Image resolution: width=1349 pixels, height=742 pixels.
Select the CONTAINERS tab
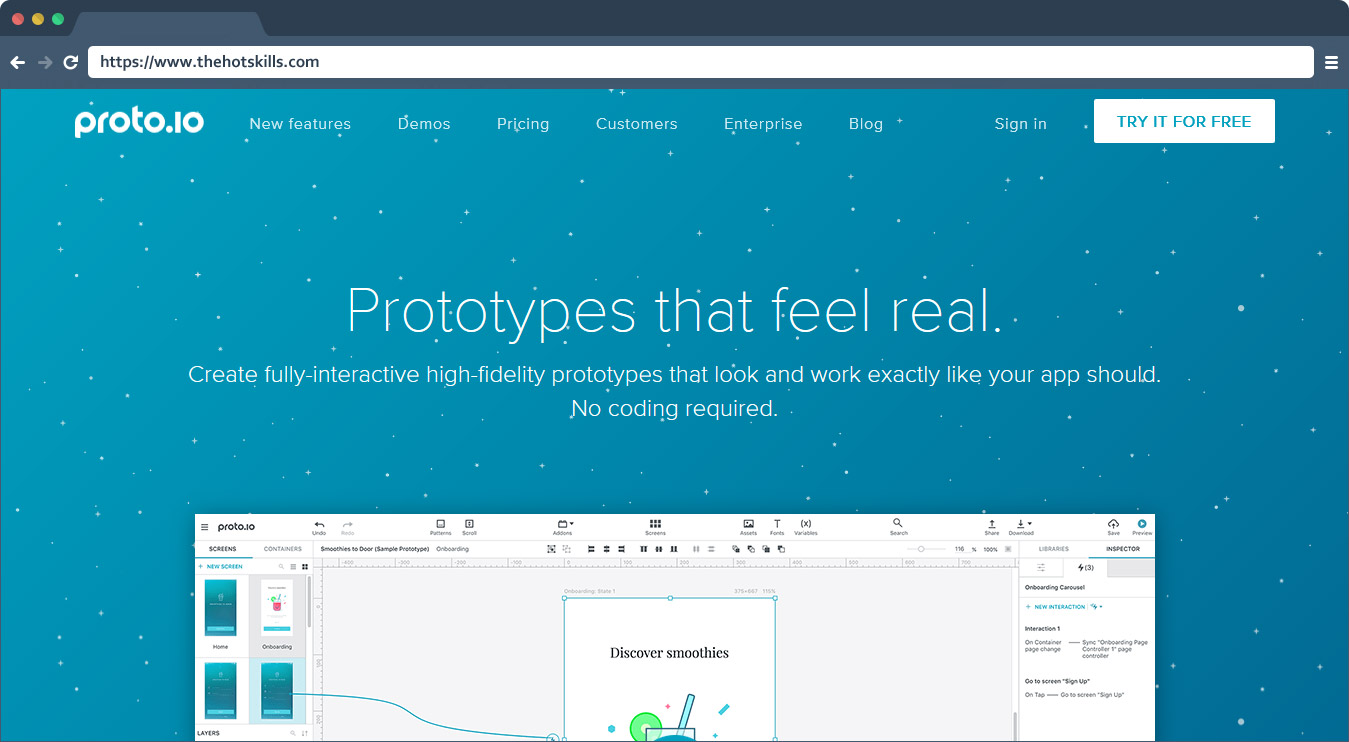[283, 549]
